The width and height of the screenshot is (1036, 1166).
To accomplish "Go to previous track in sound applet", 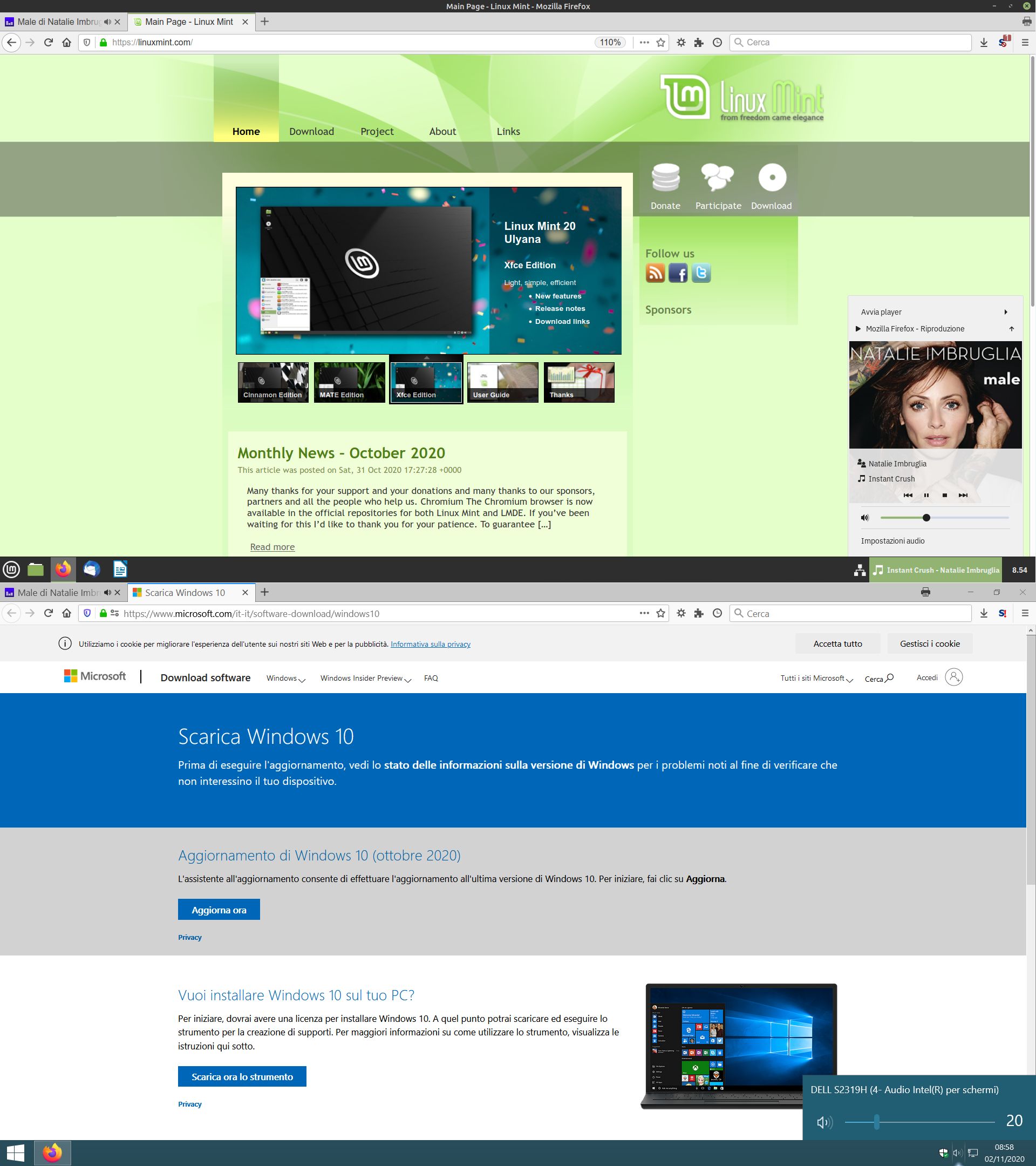I will [x=908, y=495].
